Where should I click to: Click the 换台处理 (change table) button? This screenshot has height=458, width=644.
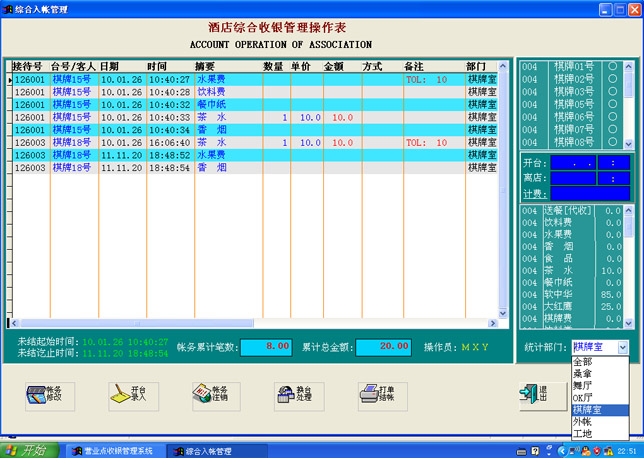click(x=300, y=396)
